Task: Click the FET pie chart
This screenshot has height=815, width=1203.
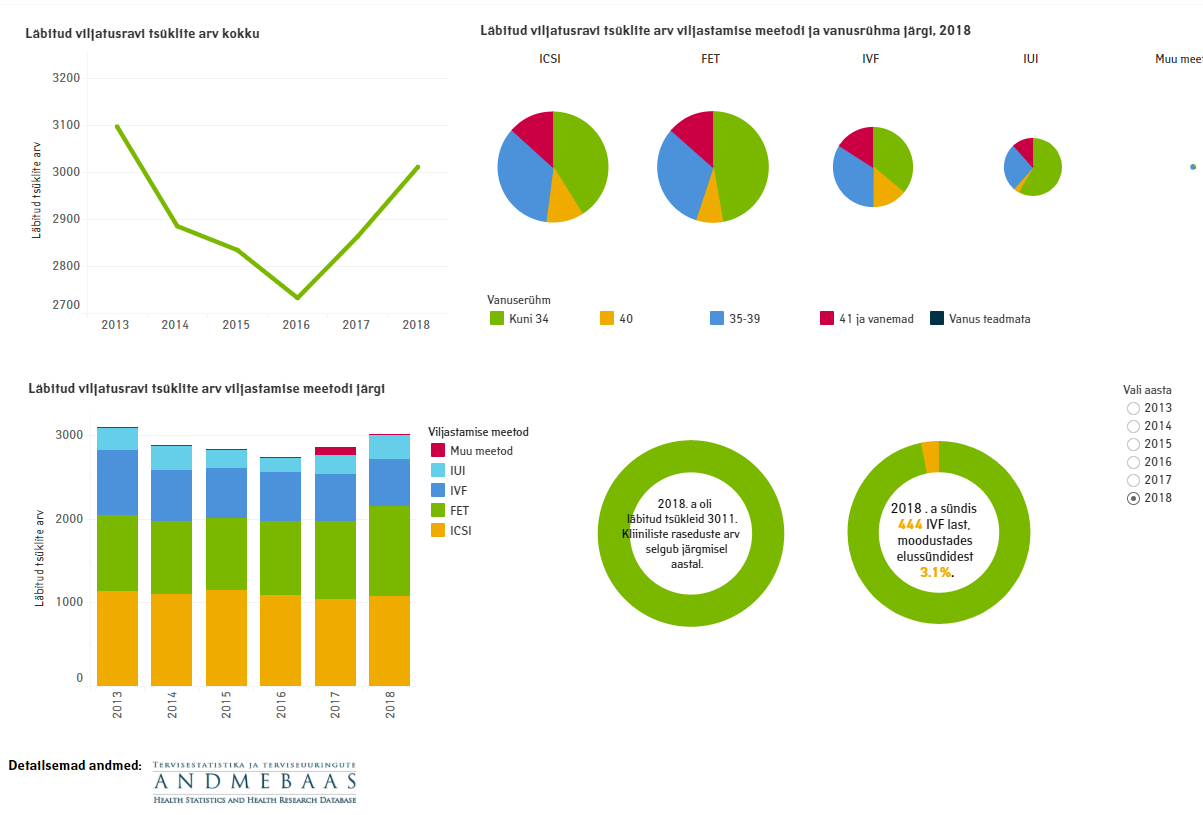Action: (712, 167)
